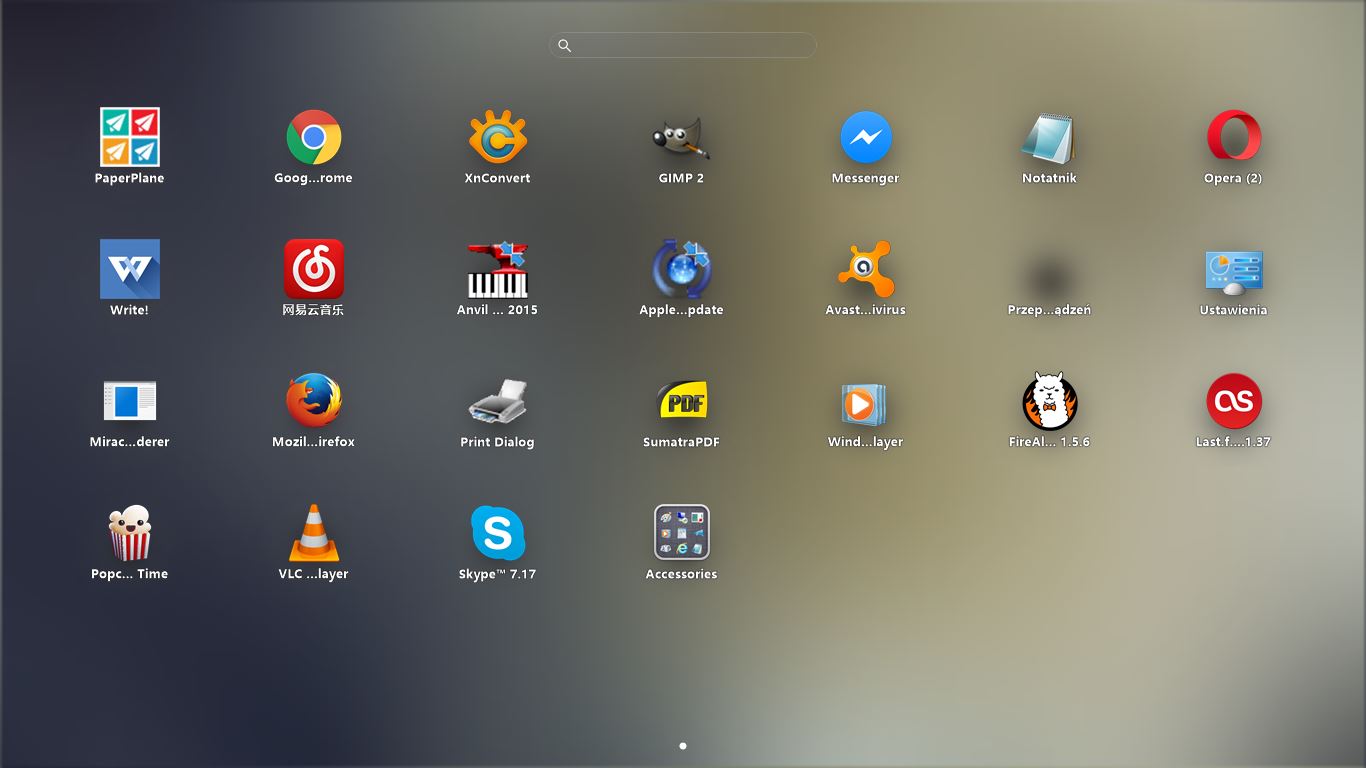Screen dimensions: 1366x768
Task: Click the search field at top
Action: click(683, 45)
